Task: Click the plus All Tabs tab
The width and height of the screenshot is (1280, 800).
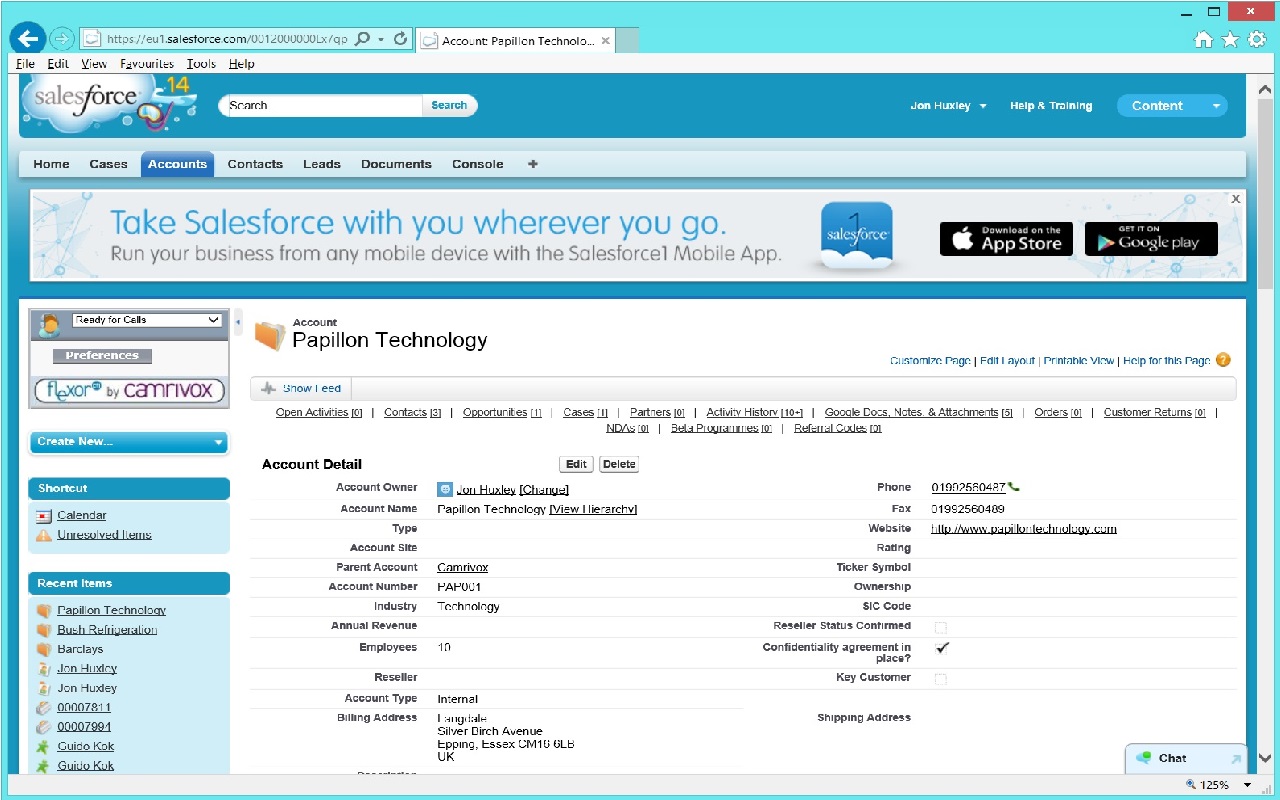Action: coord(533,164)
